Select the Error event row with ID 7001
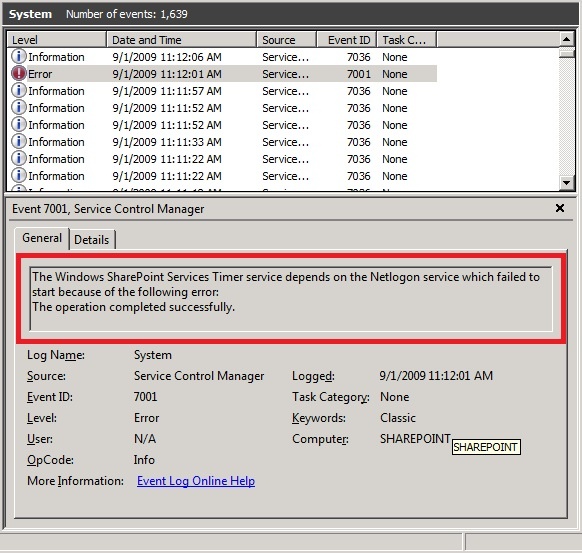Viewport: 582px width, 553px height. [x=222, y=74]
